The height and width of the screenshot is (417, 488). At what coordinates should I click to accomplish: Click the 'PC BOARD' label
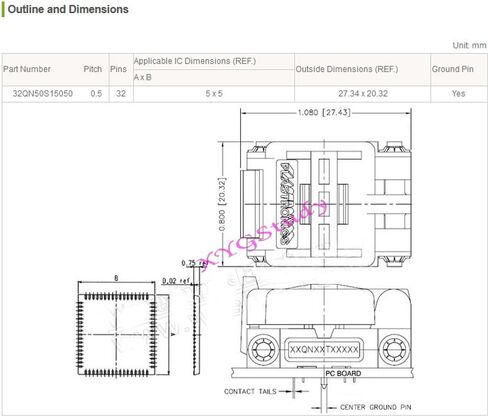[x=343, y=373]
